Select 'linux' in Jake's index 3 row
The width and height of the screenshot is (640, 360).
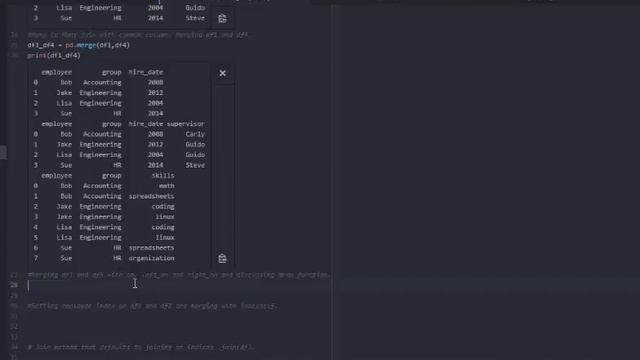click(x=165, y=217)
